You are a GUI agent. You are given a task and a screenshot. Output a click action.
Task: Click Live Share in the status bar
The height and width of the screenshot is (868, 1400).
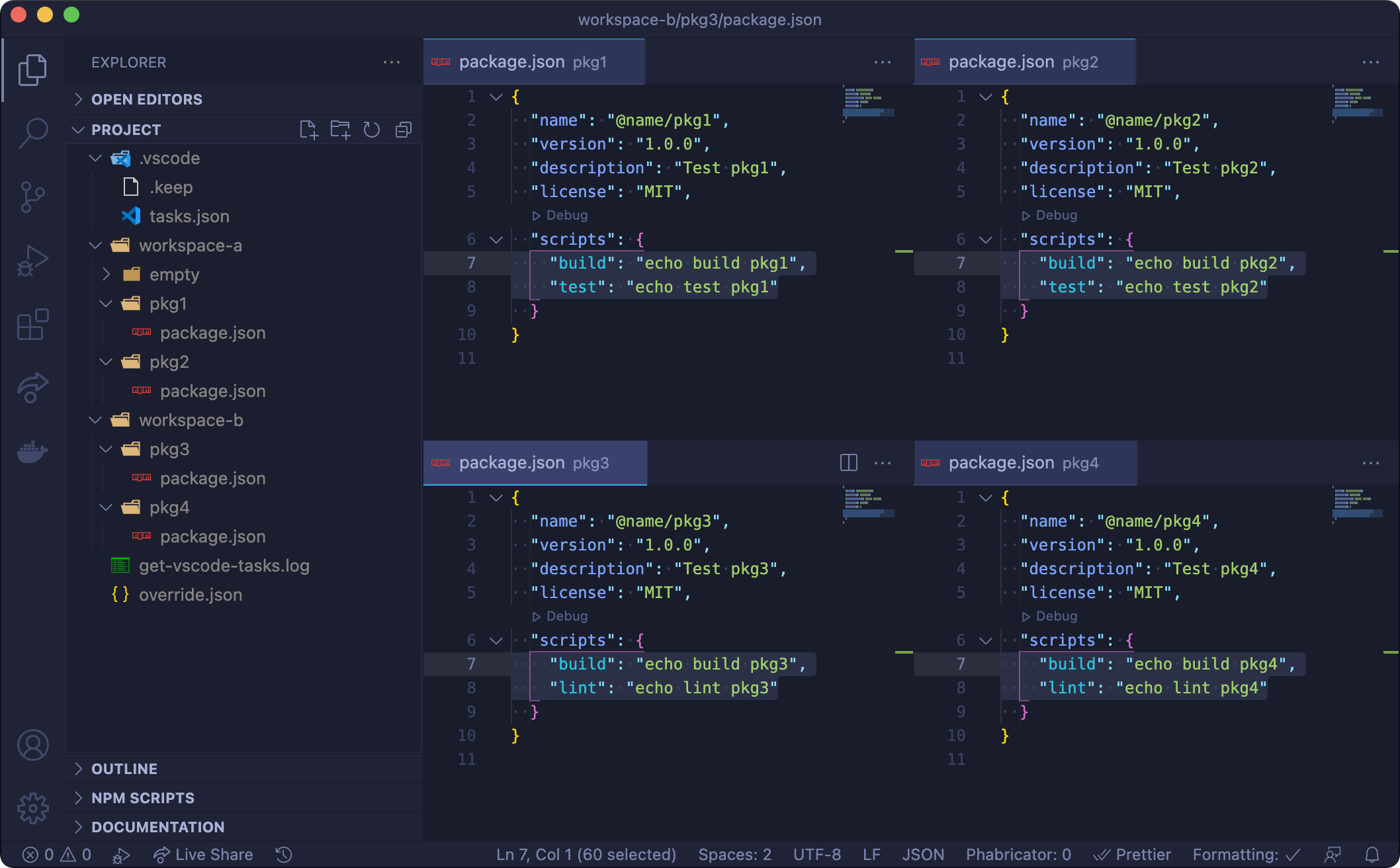203,855
